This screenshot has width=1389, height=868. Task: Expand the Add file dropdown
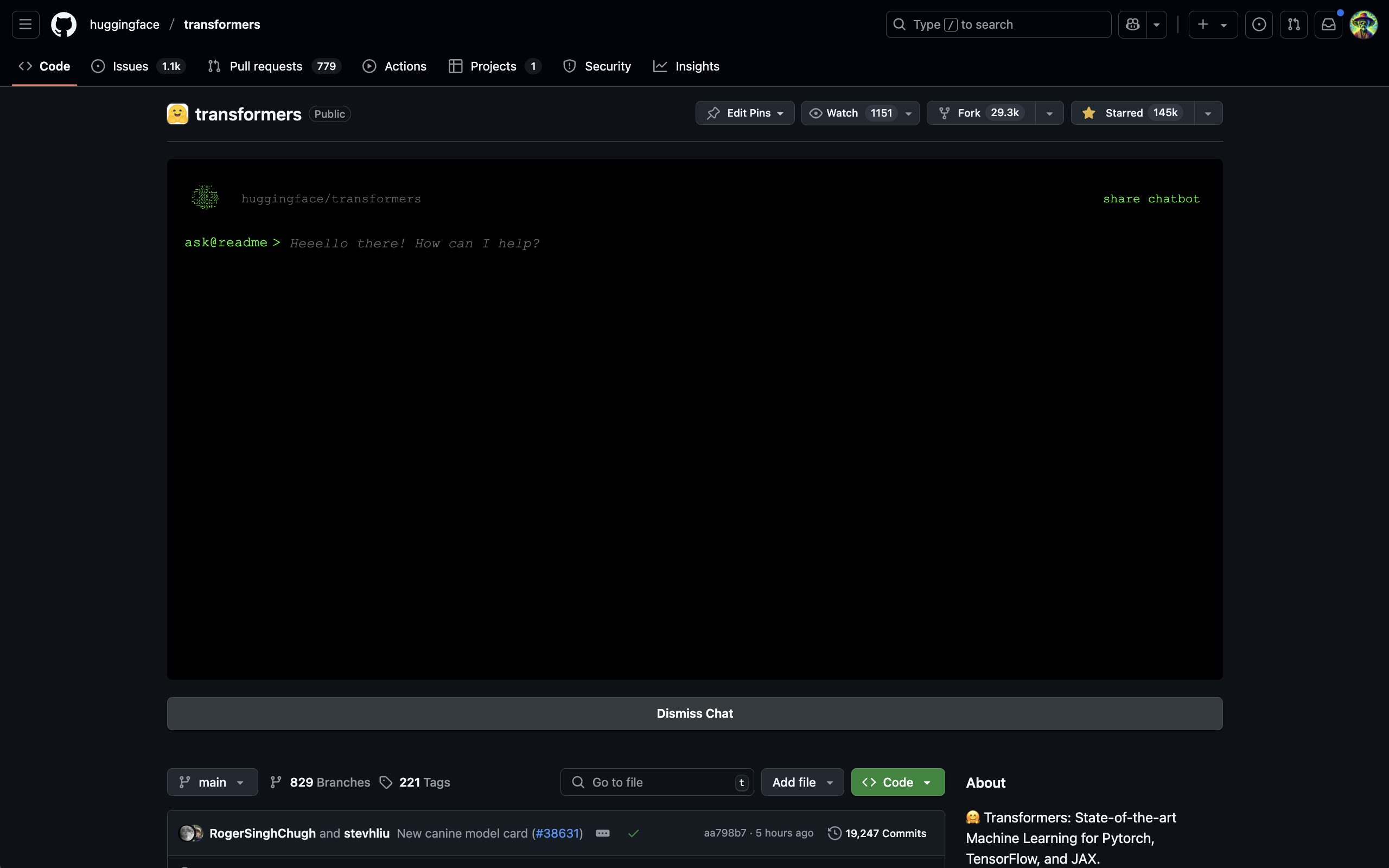[x=802, y=781]
